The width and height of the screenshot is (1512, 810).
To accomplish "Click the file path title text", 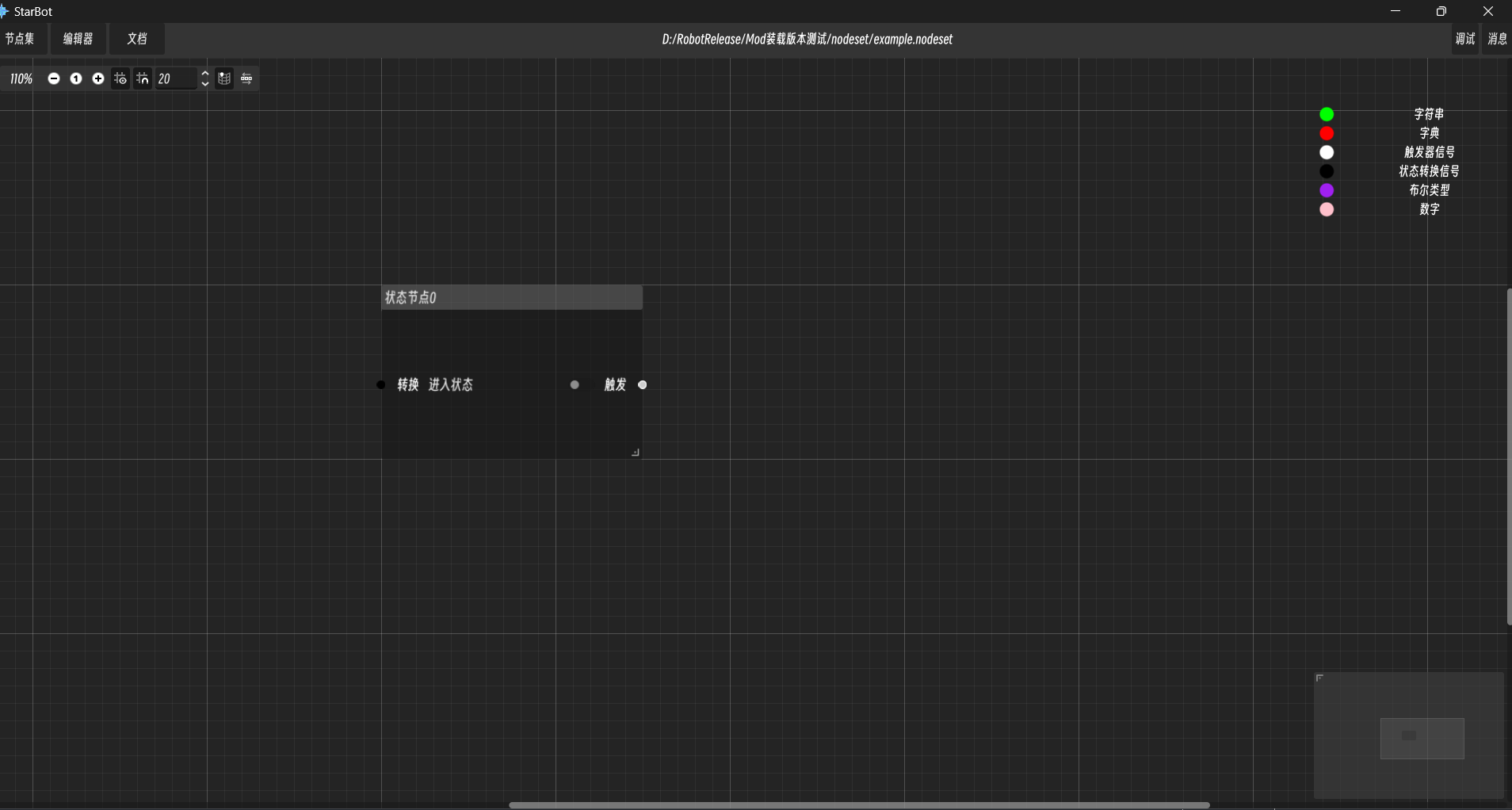I will click(x=807, y=39).
